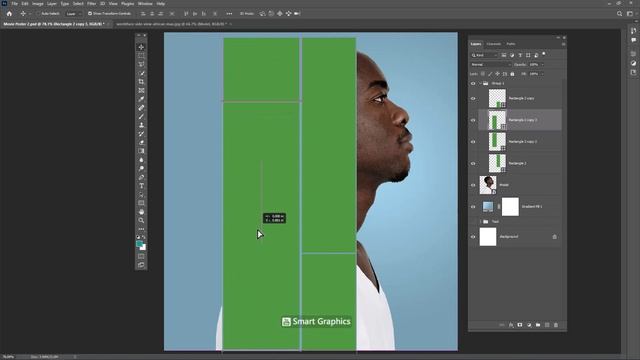Click the background color swatch

(x=143, y=247)
